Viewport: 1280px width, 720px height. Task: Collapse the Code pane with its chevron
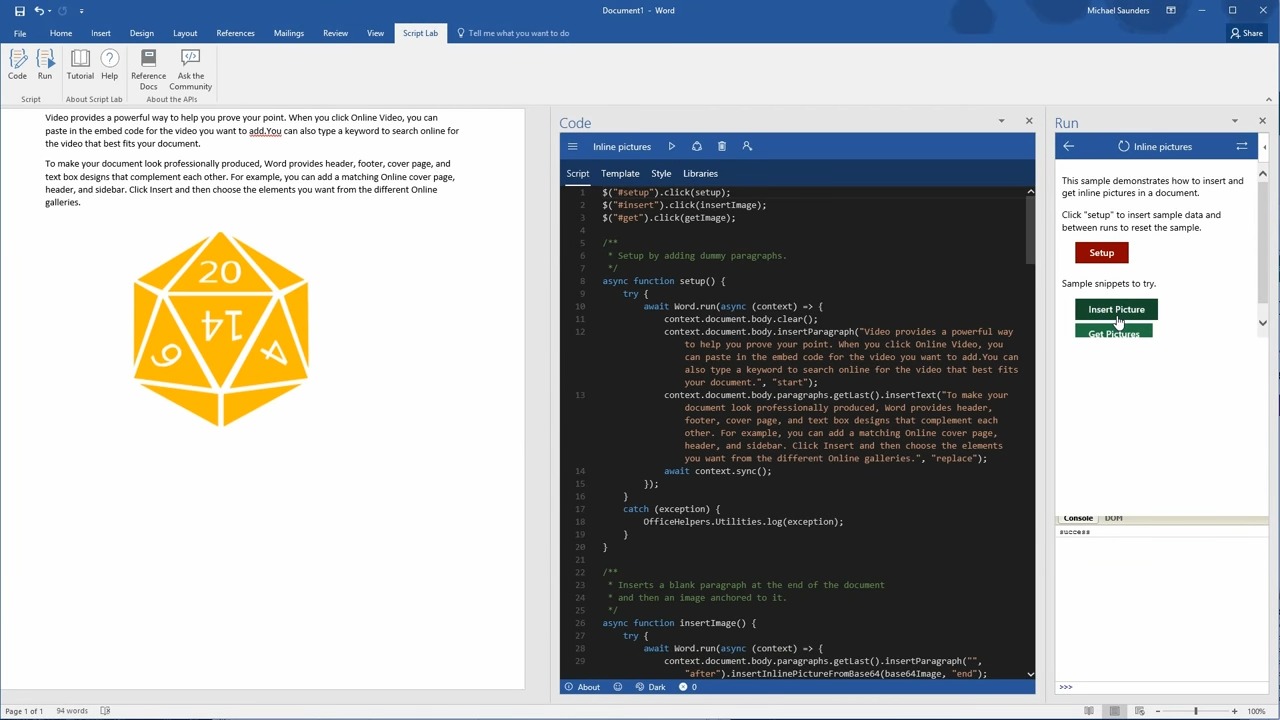pyautogui.click(x=1001, y=121)
